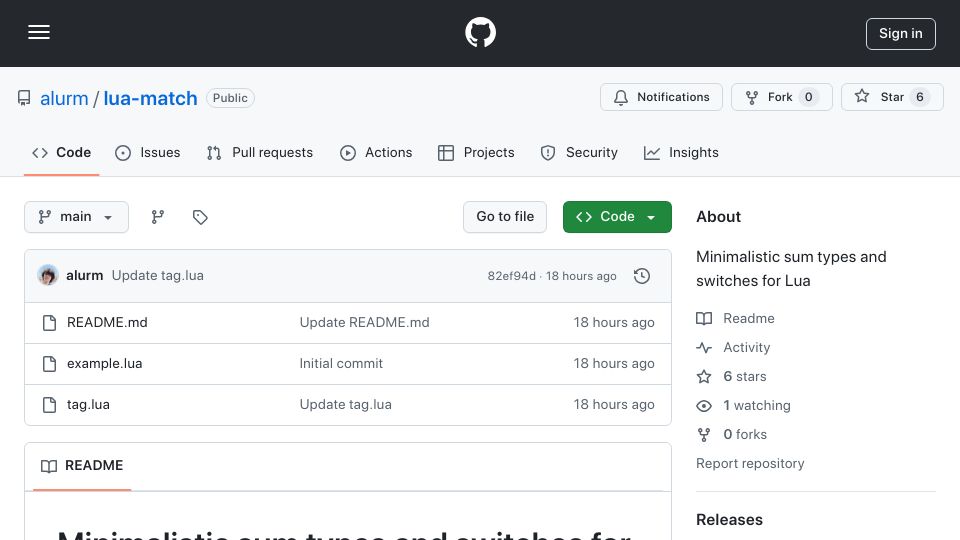Image resolution: width=960 pixels, height=540 pixels.
Task: Click the file icon next to tag.lua
Action: click(x=50, y=405)
